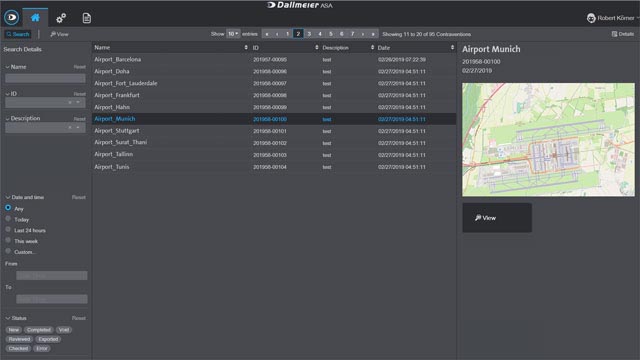This screenshot has height=360, width=640.
Task: Select the Airport_Surat_Thani row
Action: click(274, 143)
